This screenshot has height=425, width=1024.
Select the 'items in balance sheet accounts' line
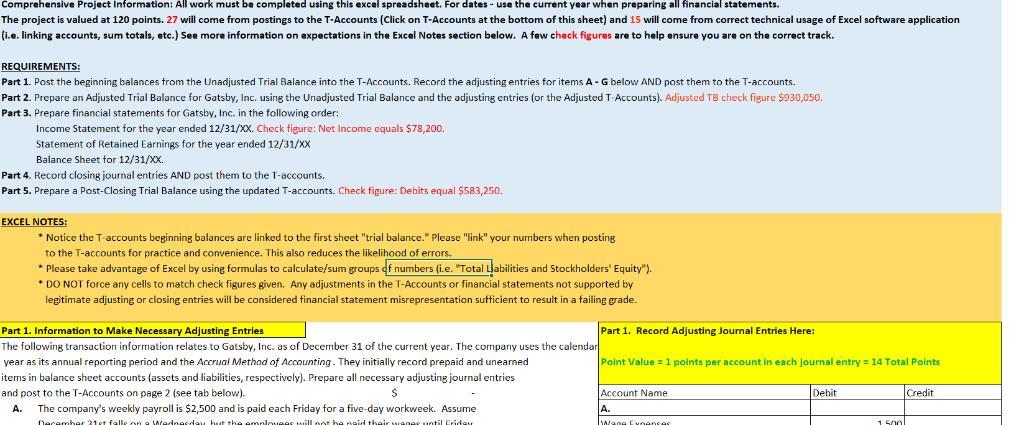click(x=258, y=378)
